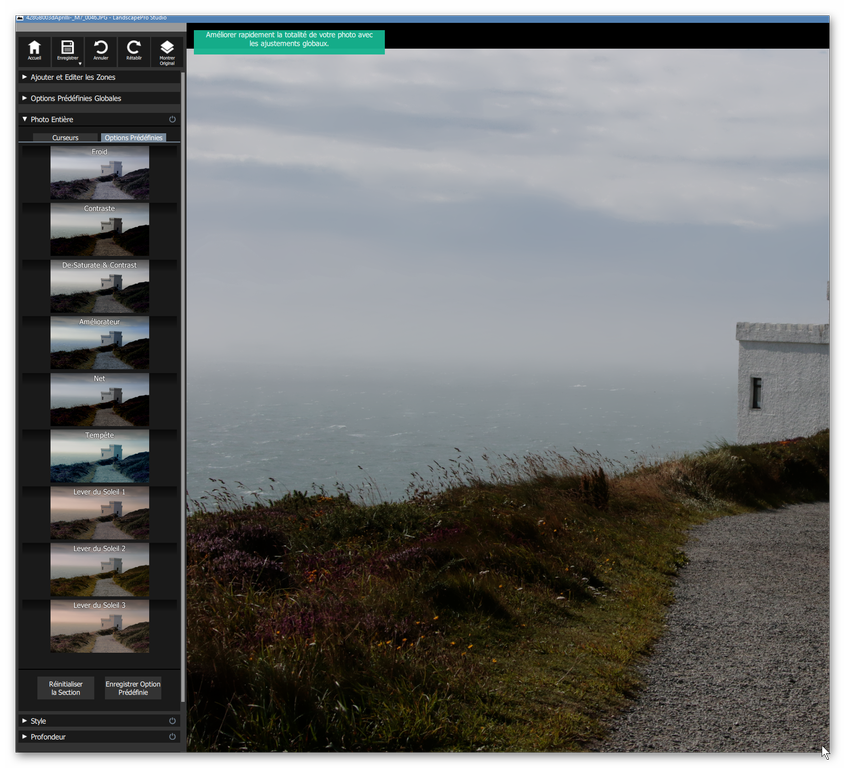Toggle the Profondeur power switch
This screenshot has height=768, width=845.
pos(171,737)
